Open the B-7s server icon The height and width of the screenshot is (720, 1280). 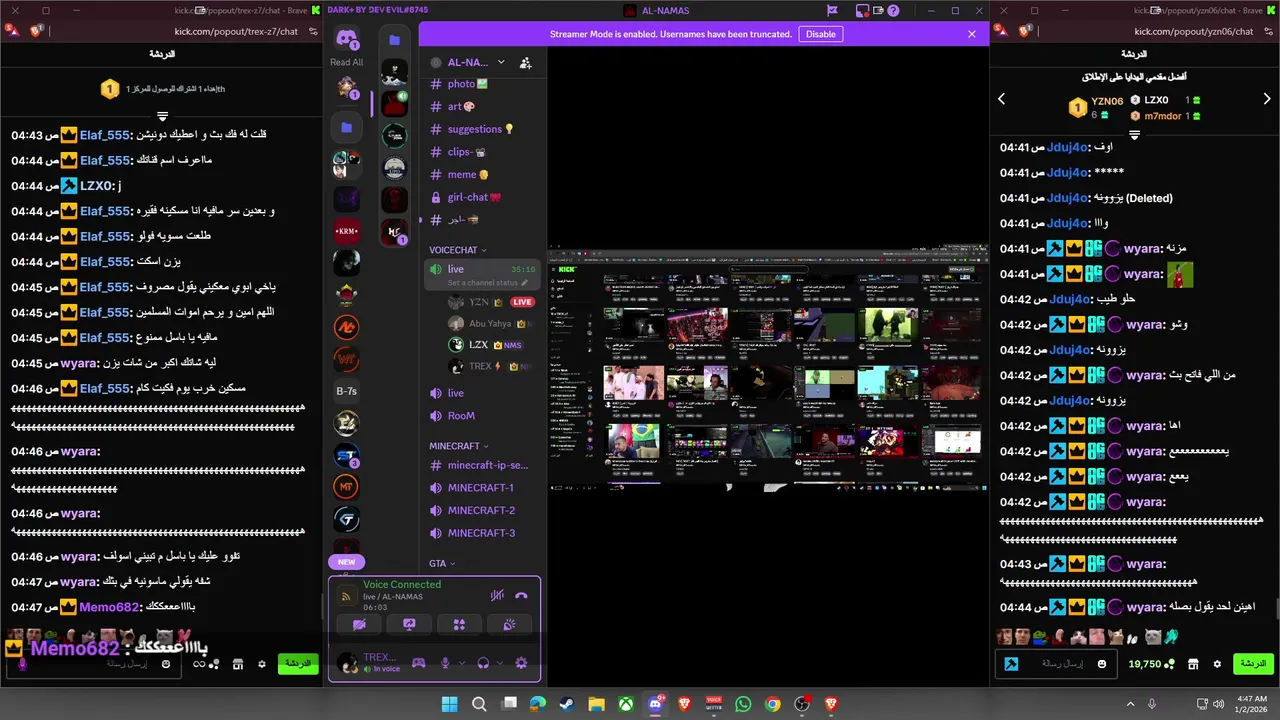click(x=347, y=391)
